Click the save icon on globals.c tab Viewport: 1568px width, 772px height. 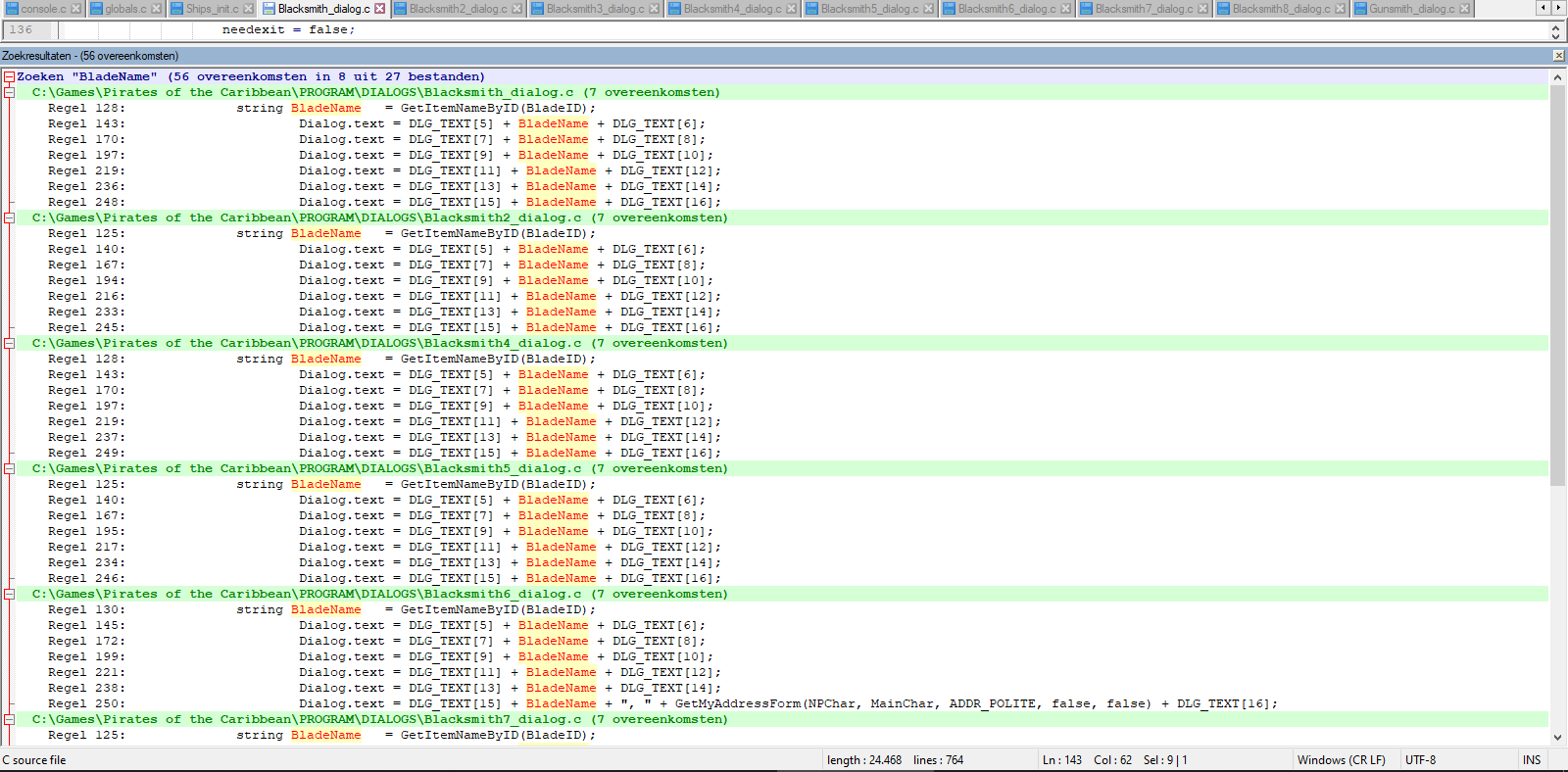(x=97, y=9)
